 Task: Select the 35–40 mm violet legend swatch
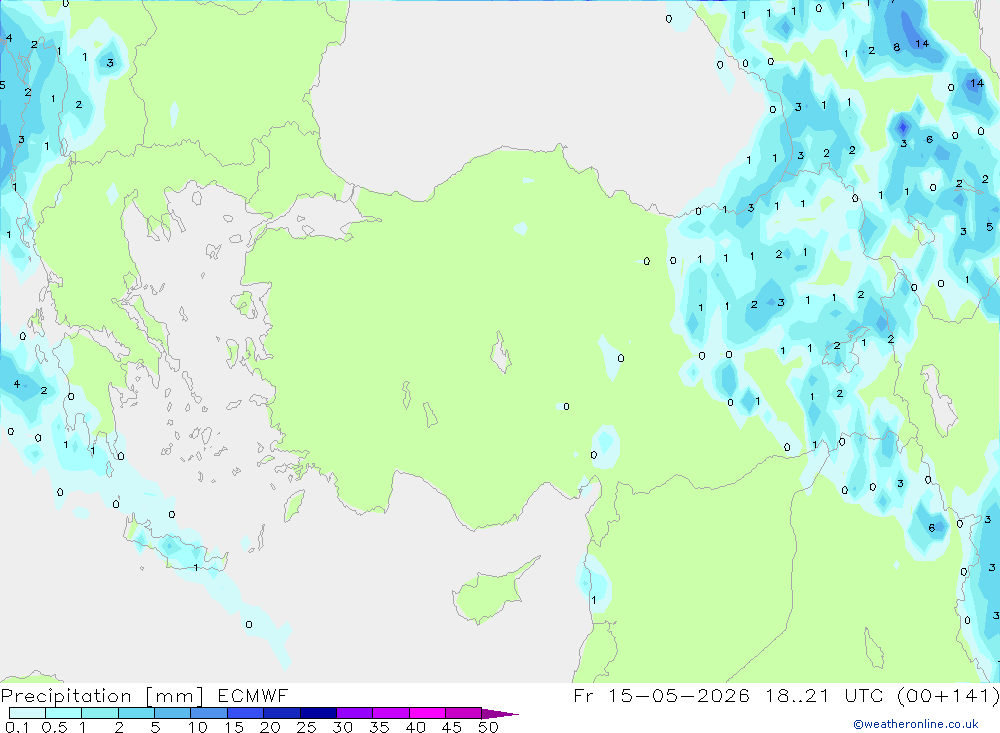pos(391,713)
